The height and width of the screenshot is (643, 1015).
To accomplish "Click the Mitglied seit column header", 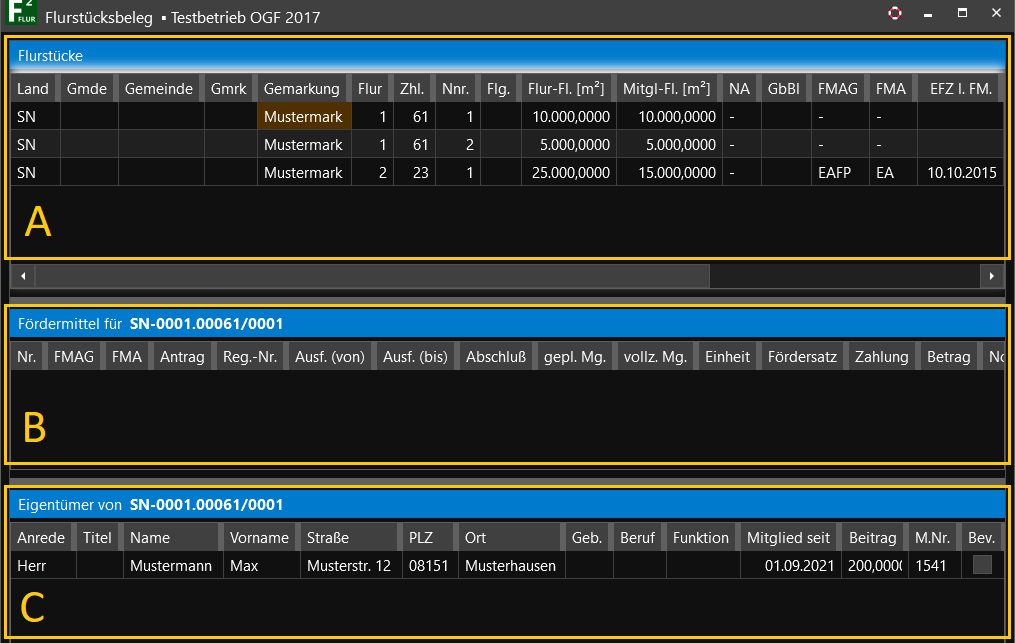I will pos(788,538).
